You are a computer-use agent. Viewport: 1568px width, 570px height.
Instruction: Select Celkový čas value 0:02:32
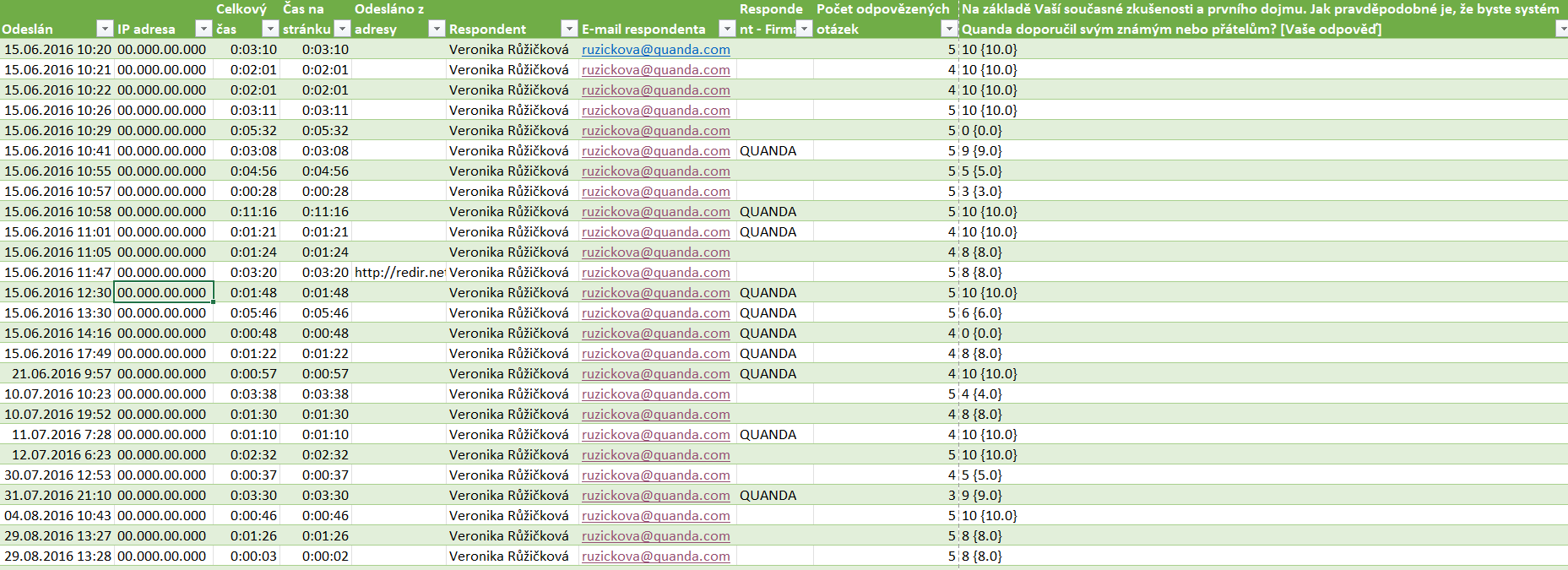[x=247, y=454]
